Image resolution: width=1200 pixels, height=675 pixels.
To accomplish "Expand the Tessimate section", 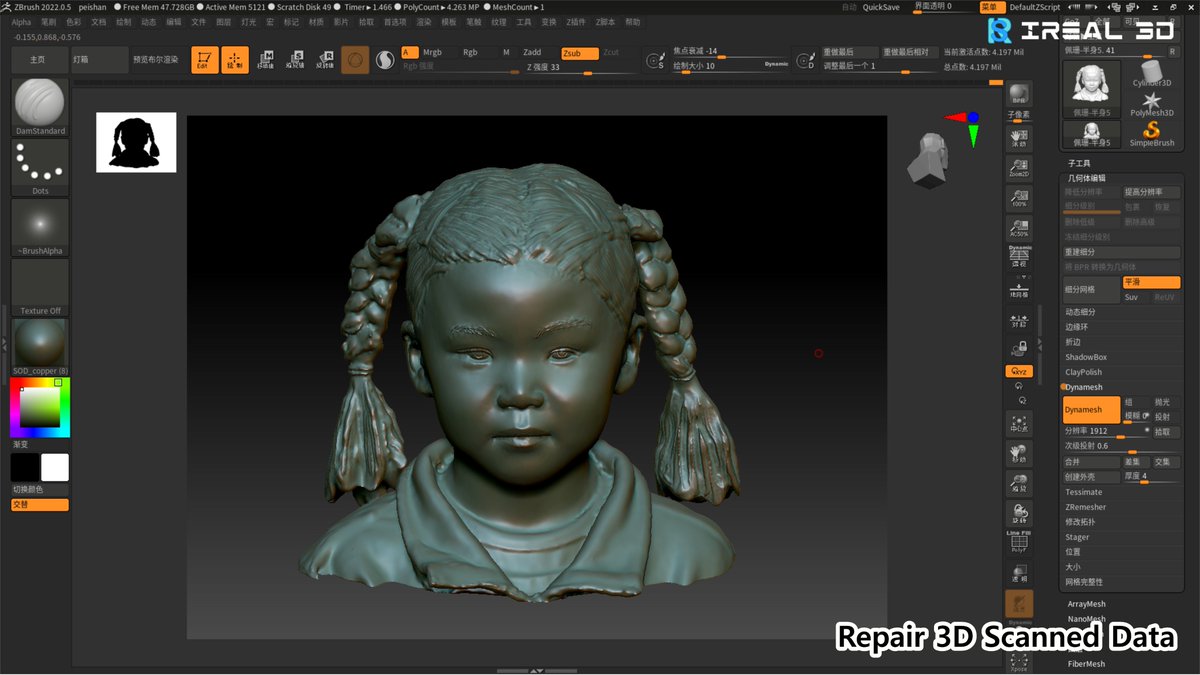I will [1084, 492].
